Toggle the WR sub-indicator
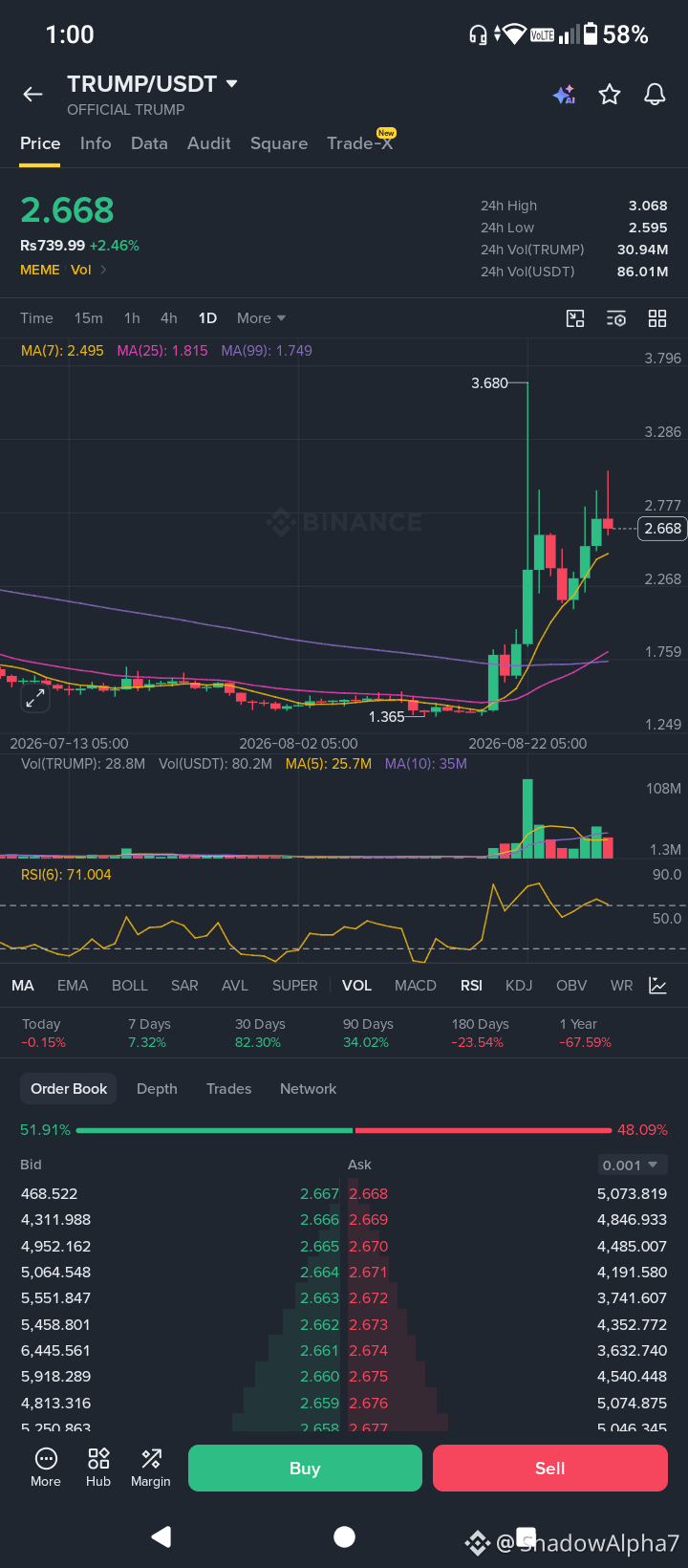688x1568 pixels. tap(622, 986)
